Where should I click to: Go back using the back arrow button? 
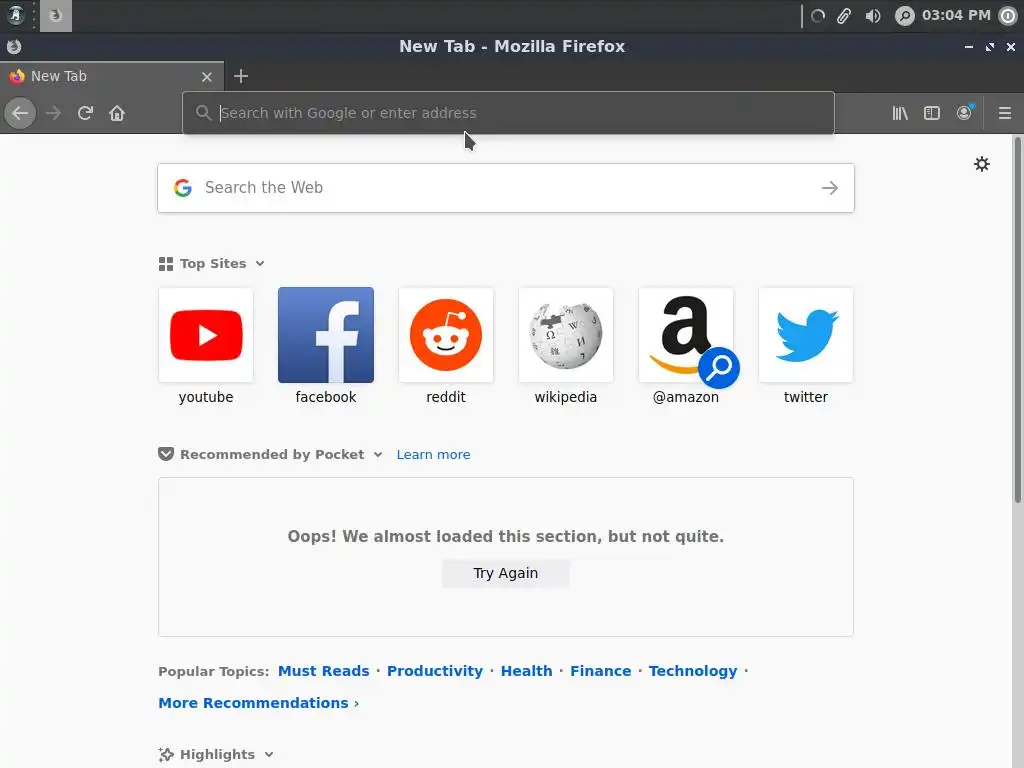tap(20, 113)
